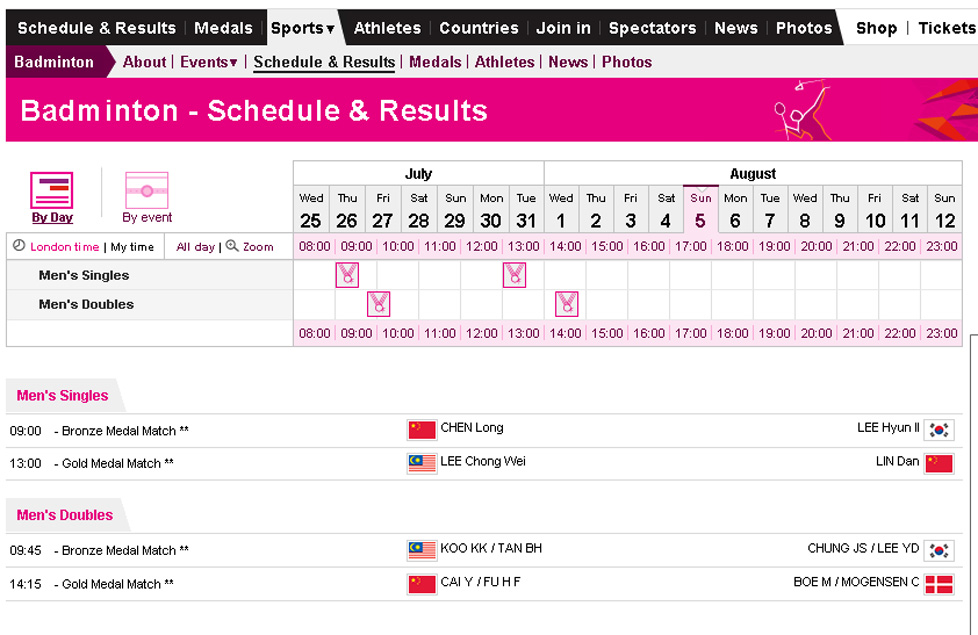Expand the Sports dropdown menu
This screenshot has height=635, width=978.
(x=303, y=28)
